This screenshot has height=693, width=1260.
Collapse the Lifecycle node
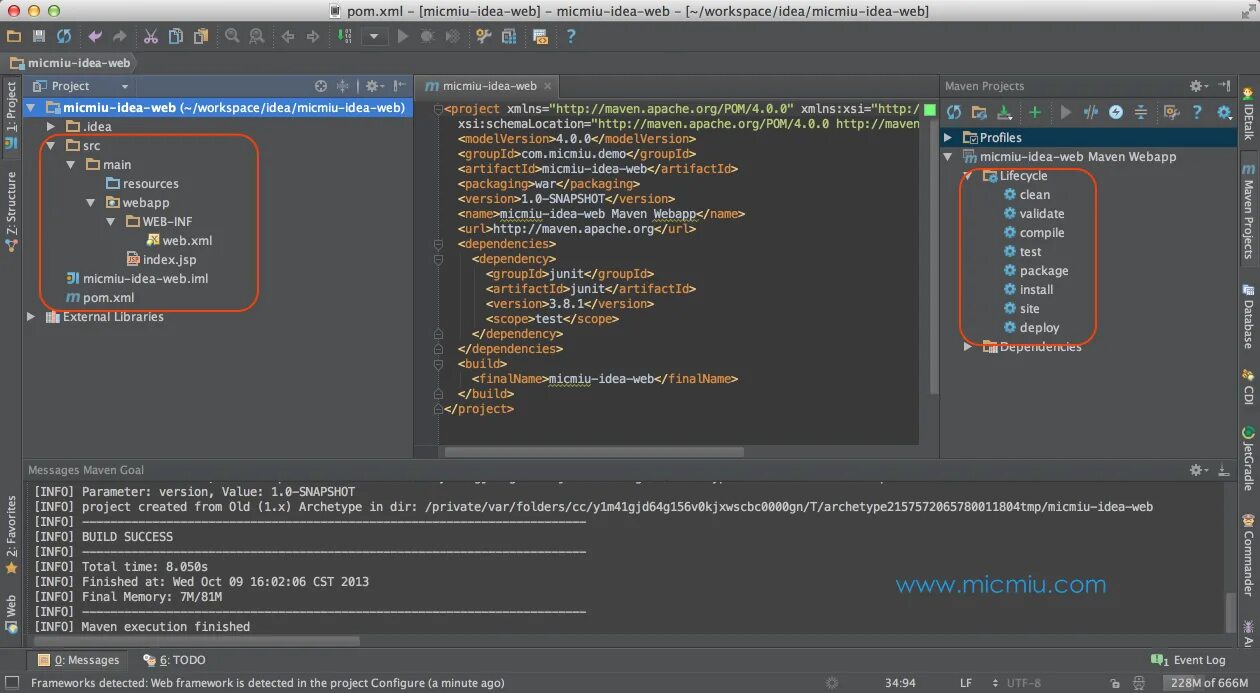point(968,176)
